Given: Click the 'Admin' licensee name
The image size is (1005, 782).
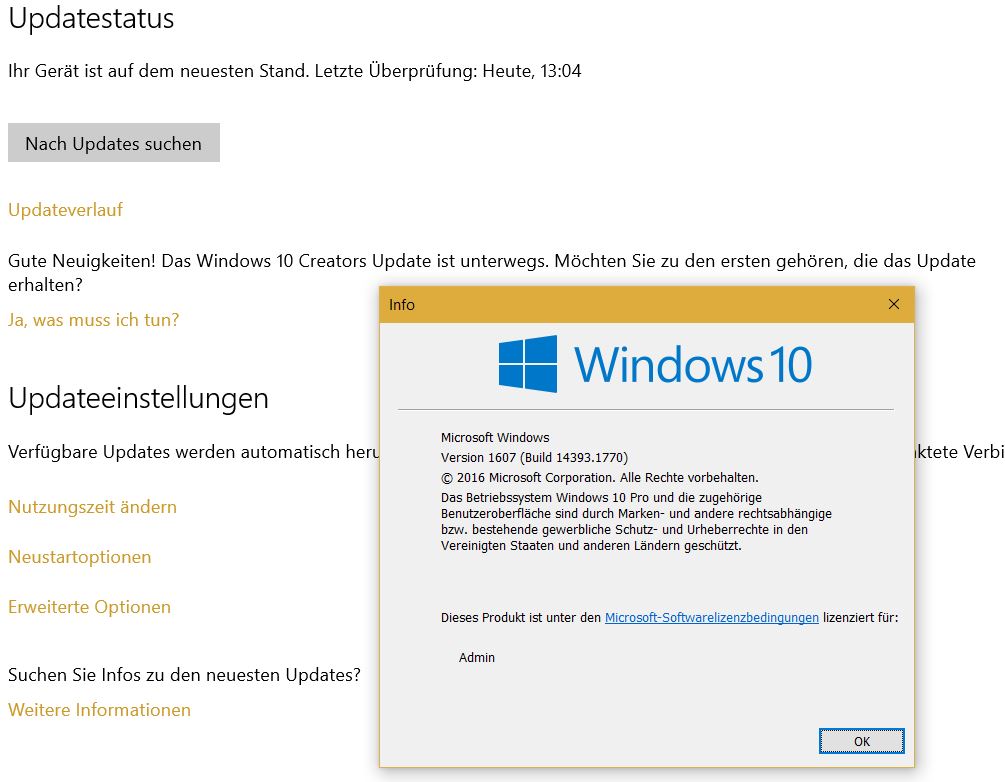Looking at the screenshot, I should coord(476,657).
